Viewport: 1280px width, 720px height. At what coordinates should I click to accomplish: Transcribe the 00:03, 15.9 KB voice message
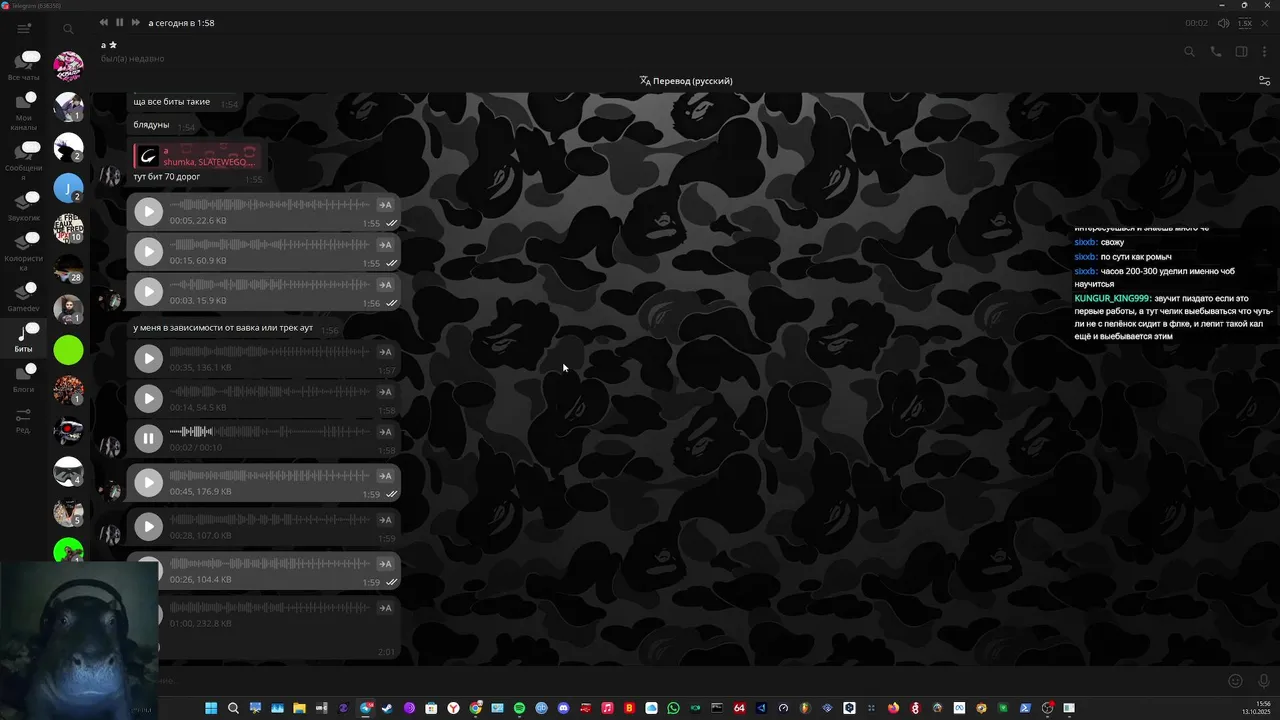pos(385,285)
